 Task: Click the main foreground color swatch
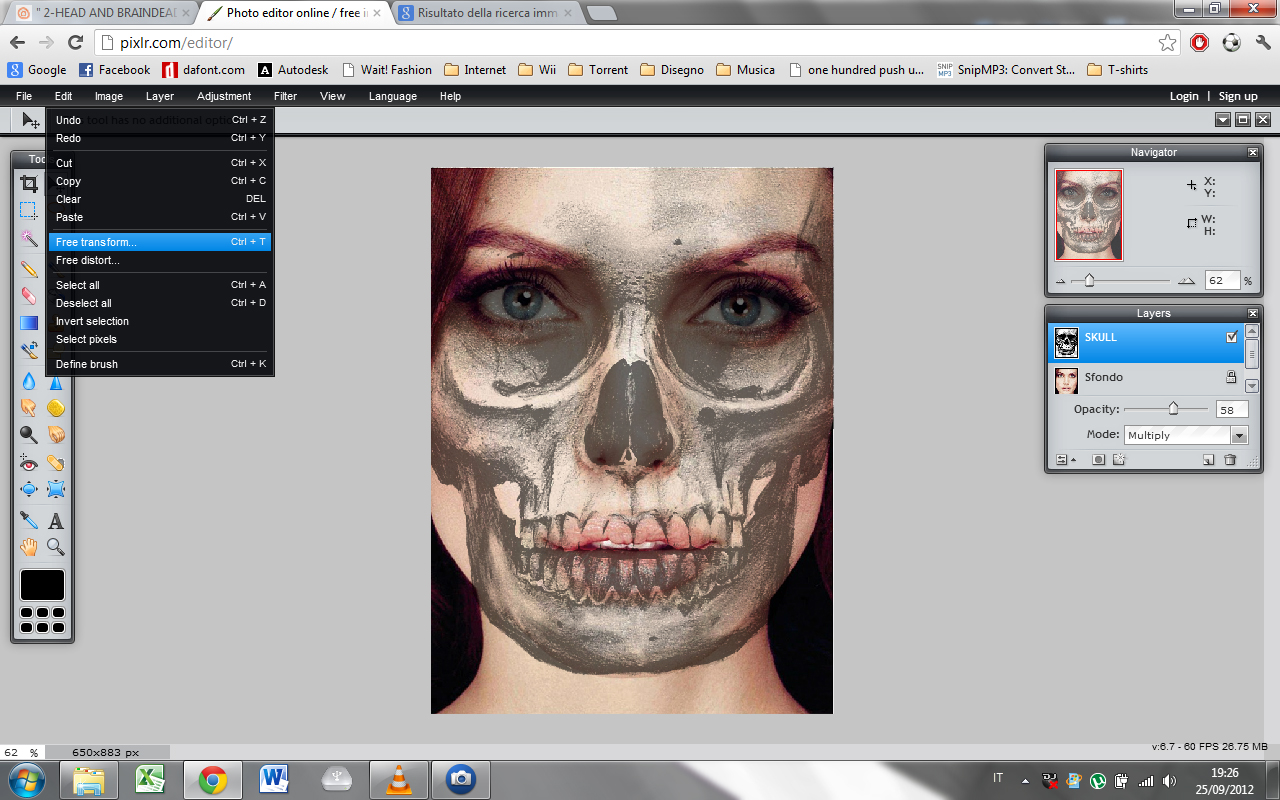point(42,585)
